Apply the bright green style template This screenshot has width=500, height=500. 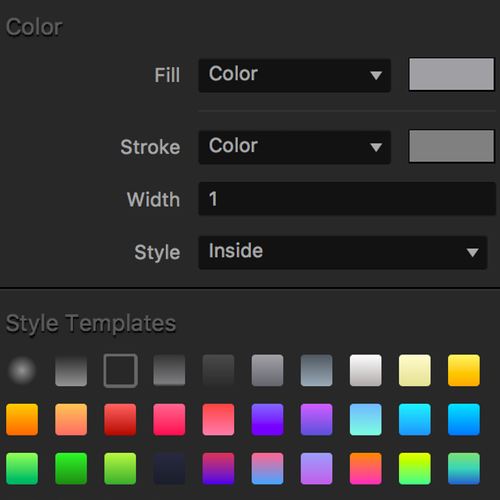71,468
